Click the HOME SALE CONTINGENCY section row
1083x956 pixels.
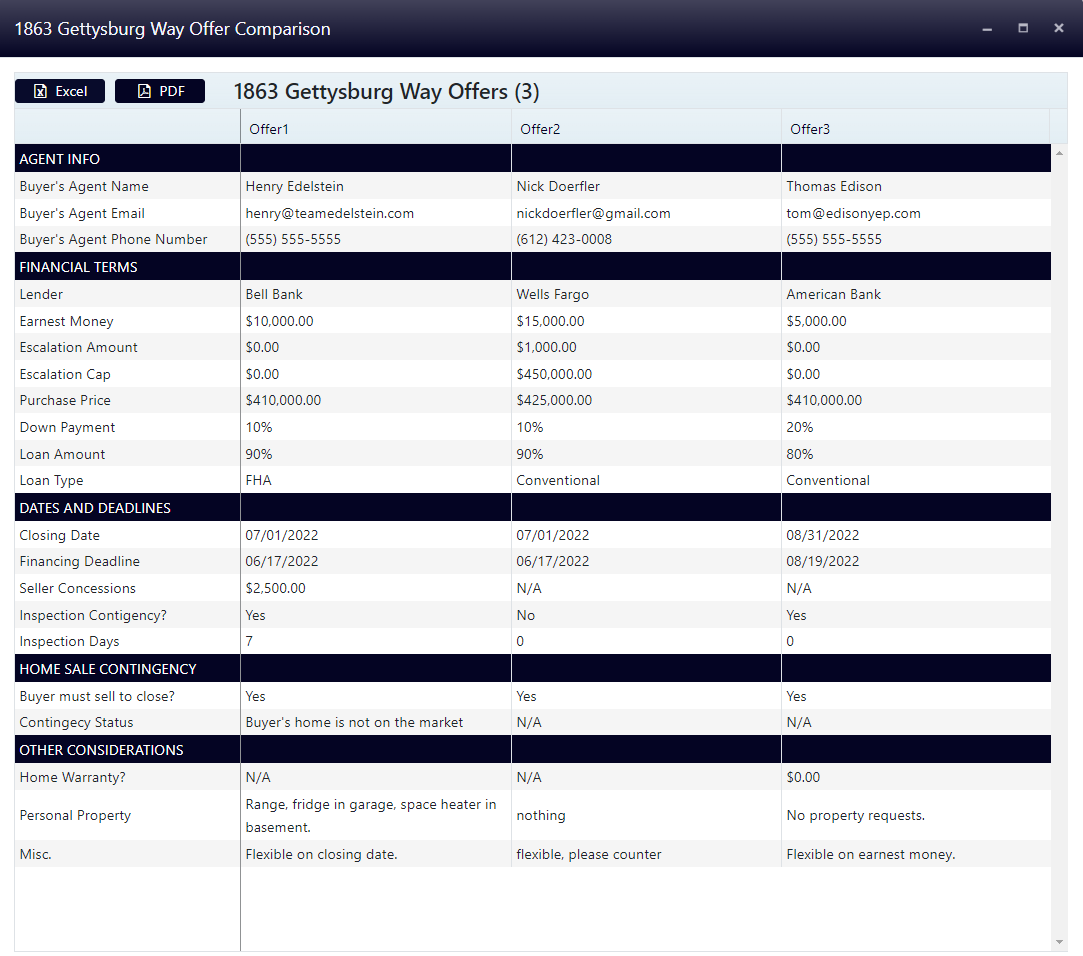coord(108,669)
